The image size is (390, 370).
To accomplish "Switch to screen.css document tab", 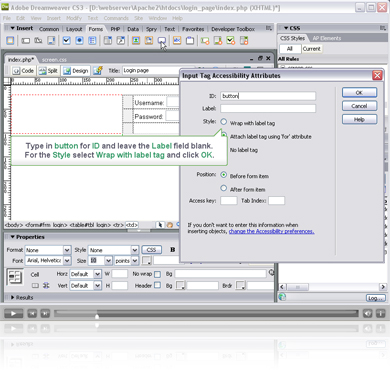I will pyautogui.click(x=54, y=60).
